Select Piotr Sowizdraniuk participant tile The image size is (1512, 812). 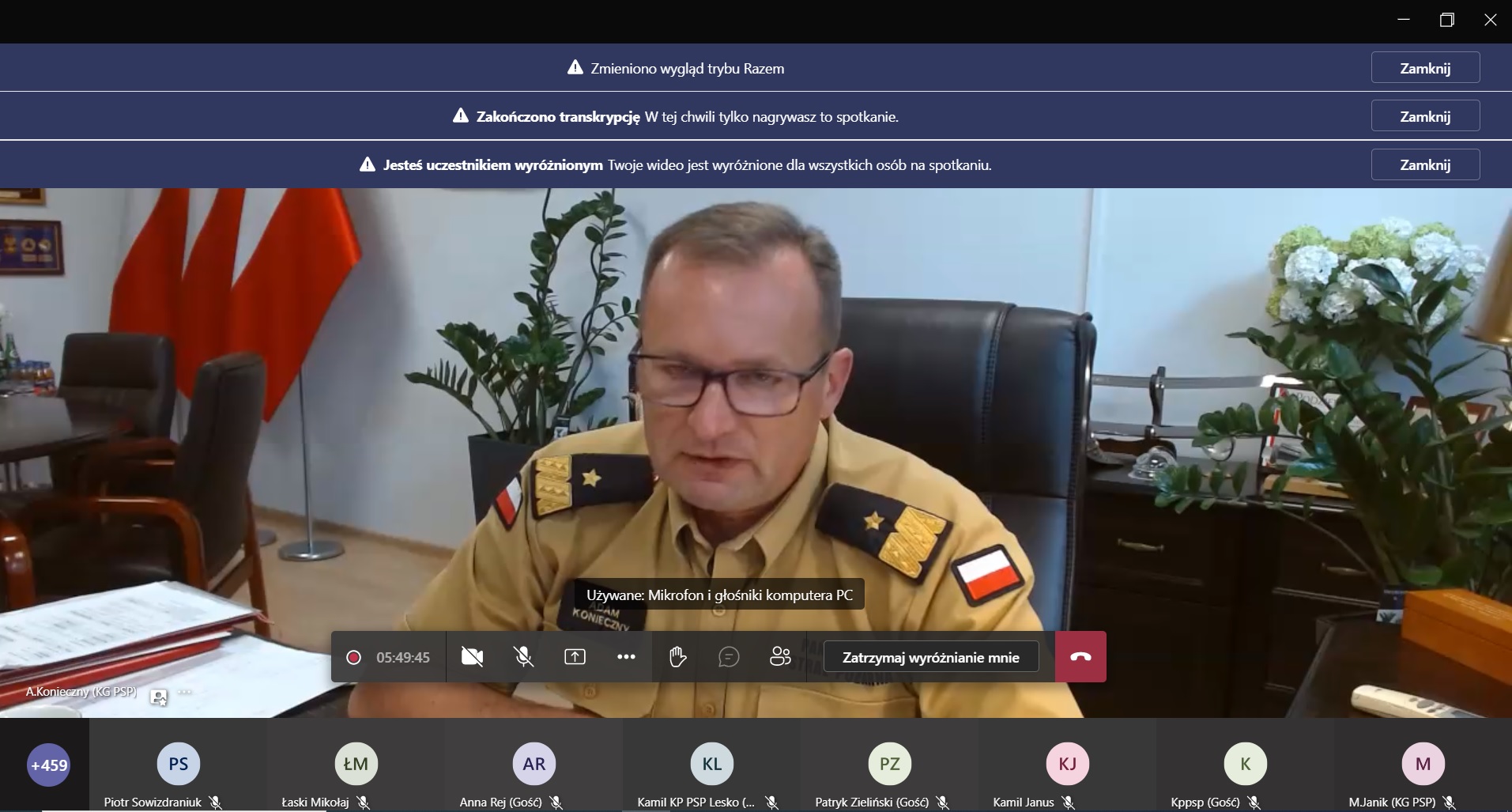(178, 765)
